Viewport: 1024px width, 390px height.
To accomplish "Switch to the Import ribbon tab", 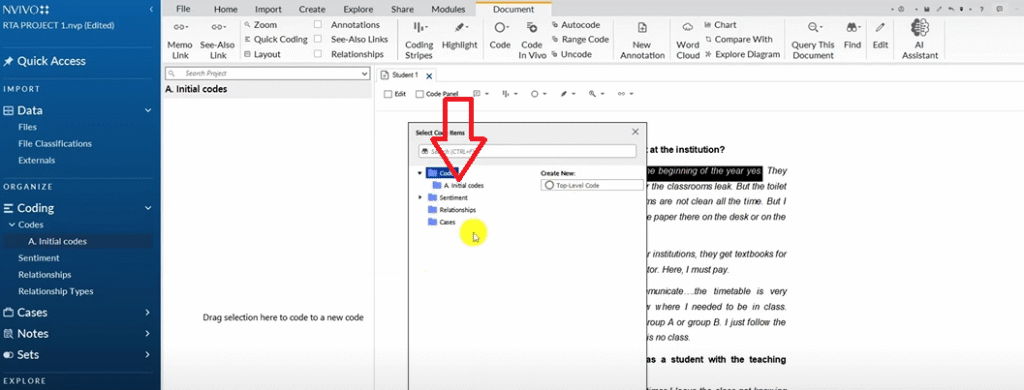I will 268,9.
